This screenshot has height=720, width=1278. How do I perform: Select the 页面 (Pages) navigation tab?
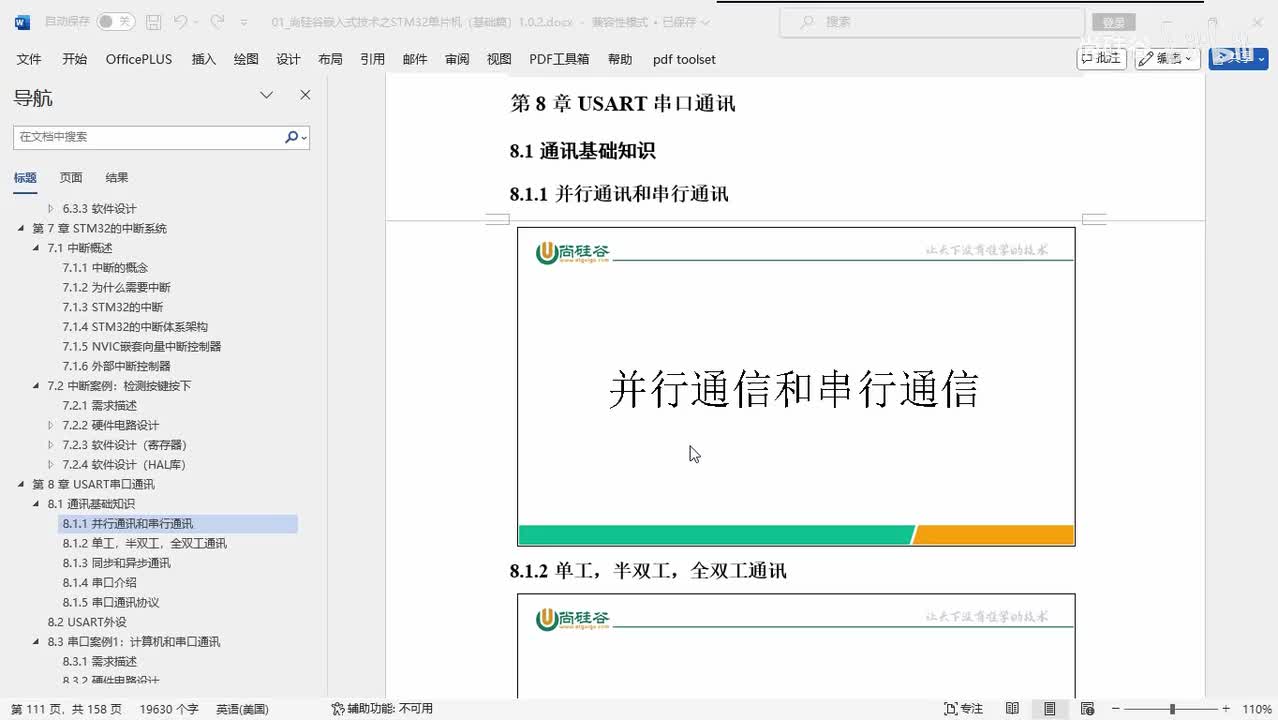tap(71, 178)
